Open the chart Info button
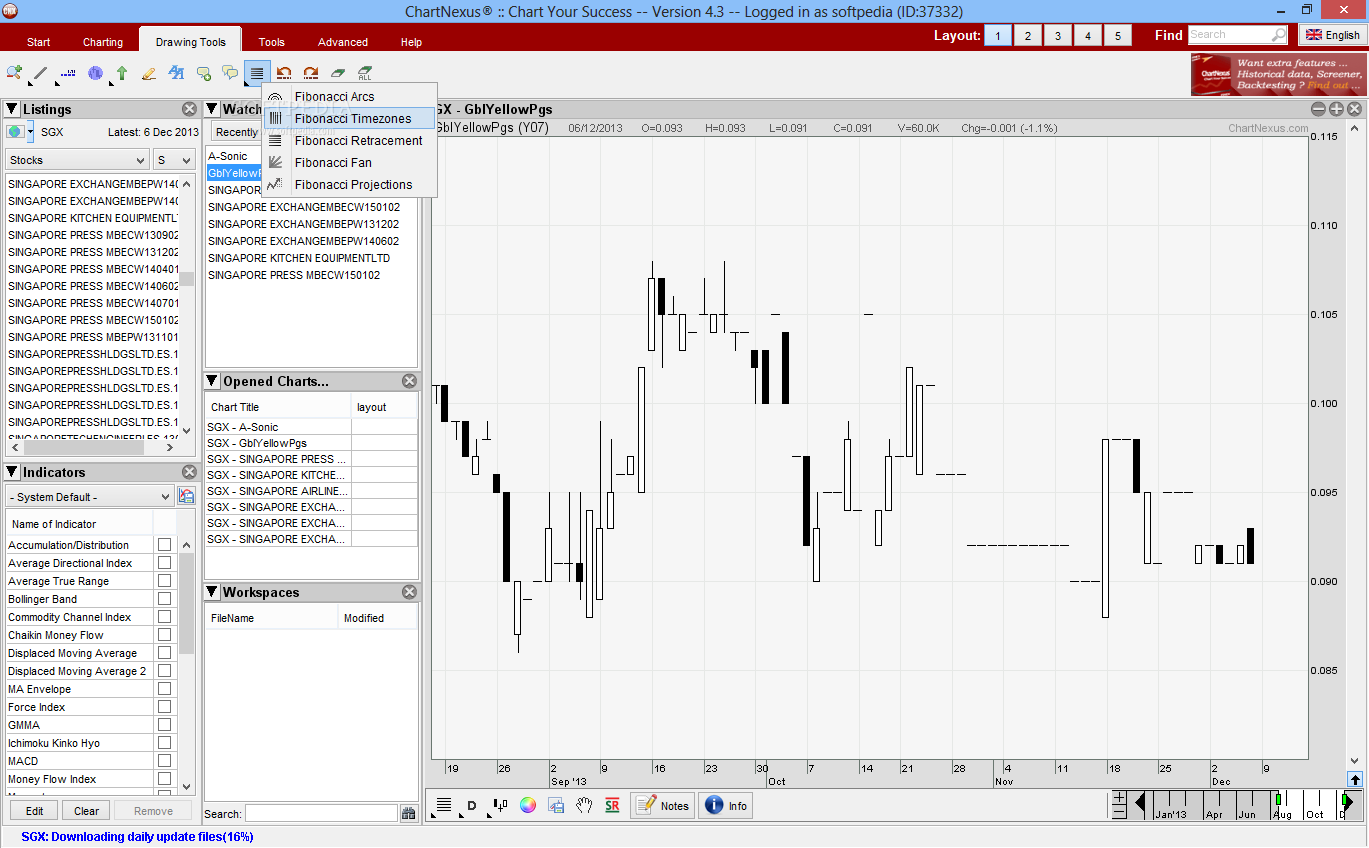Viewport: 1369px width, 848px height. (x=726, y=806)
